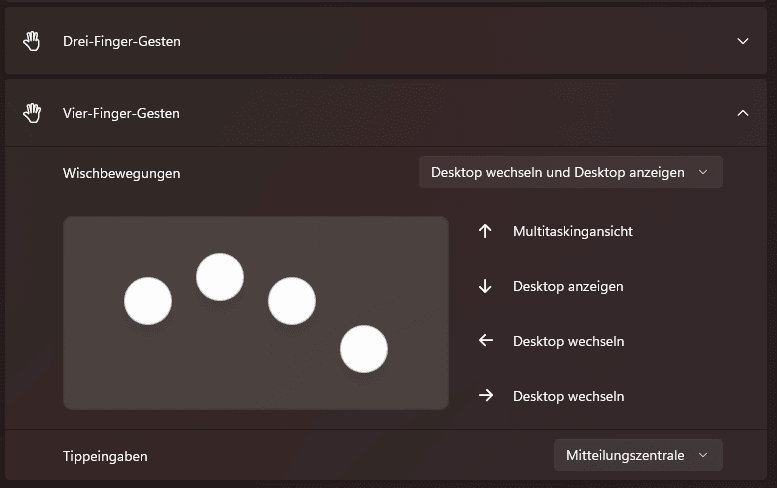This screenshot has width=777, height=488.
Task: Click the left arrow for Desktop wechseln
Action: tap(486, 340)
